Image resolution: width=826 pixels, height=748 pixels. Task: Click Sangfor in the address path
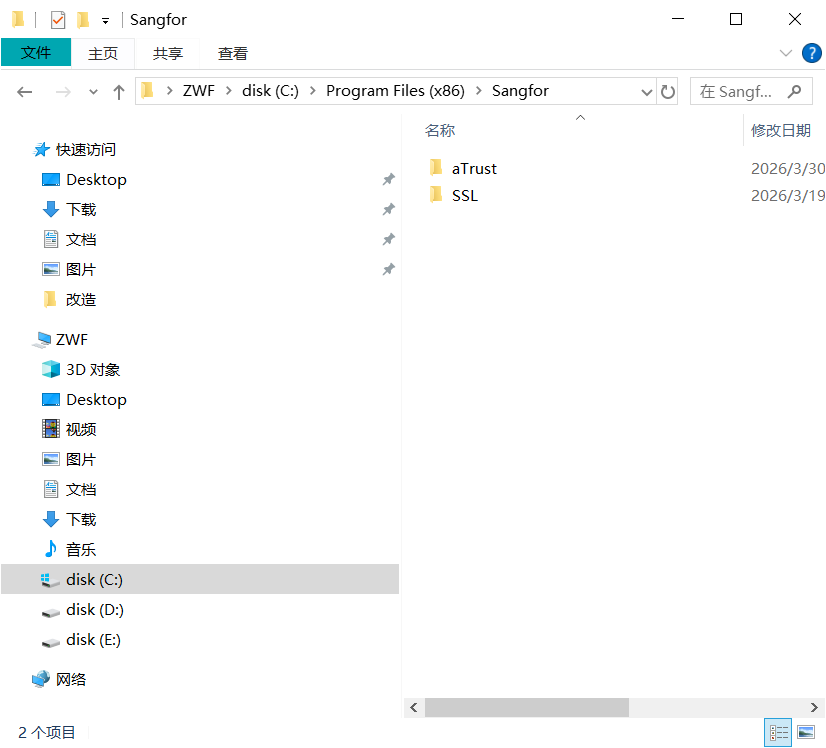[x=520, y=91]
